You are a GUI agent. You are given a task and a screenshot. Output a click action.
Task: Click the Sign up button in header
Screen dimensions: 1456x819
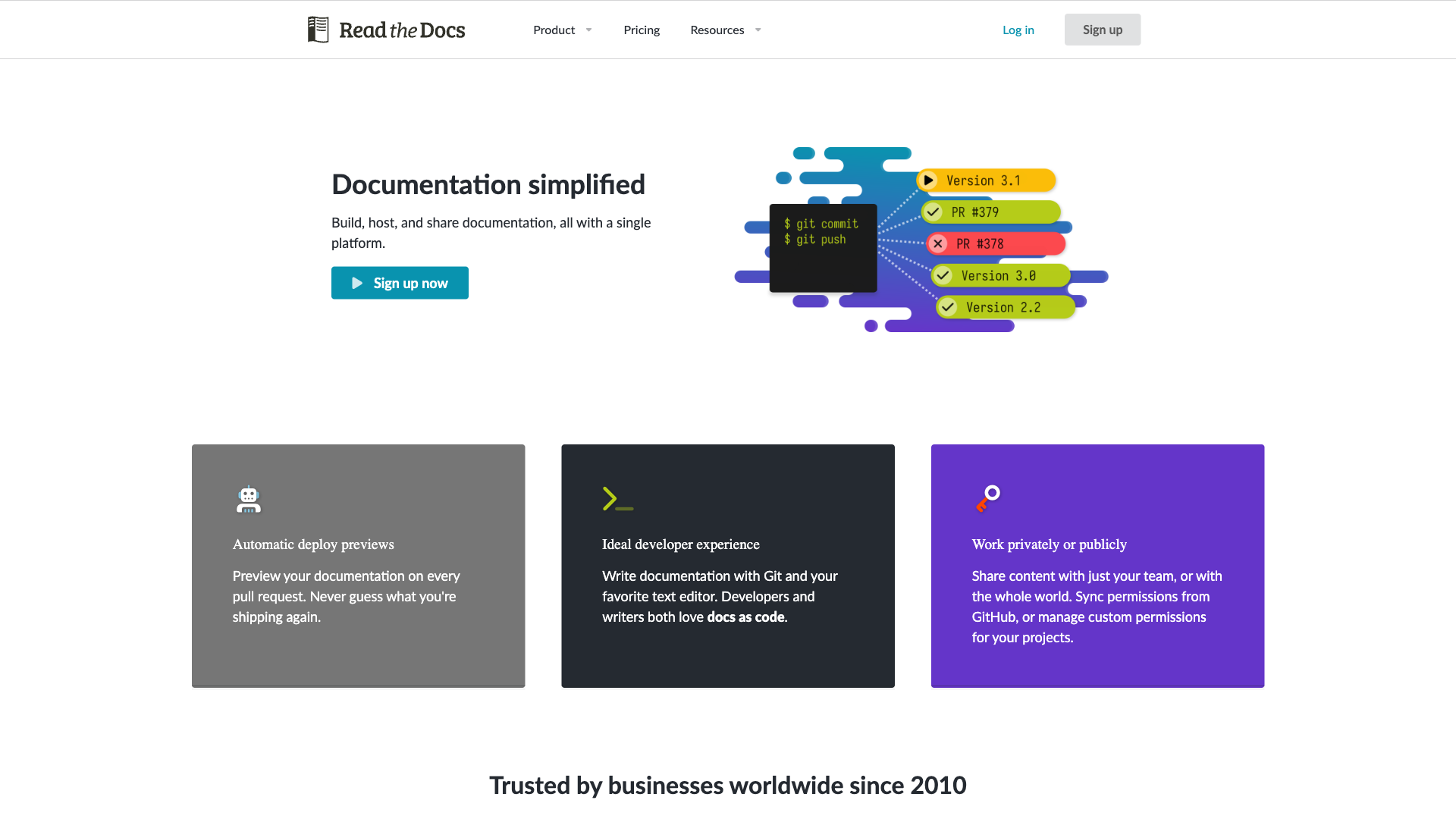1102,30
